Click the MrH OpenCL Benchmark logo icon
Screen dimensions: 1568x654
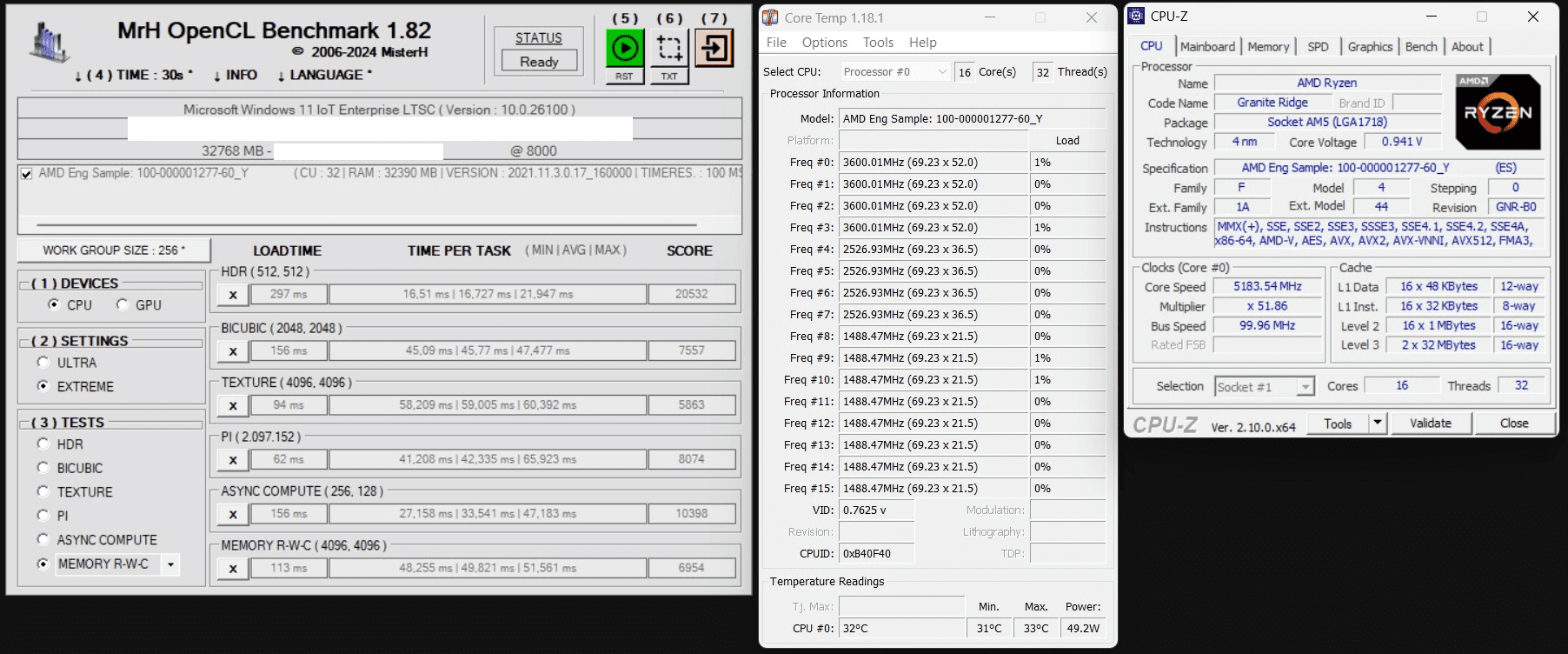pyautogui.click(x=49, y=43)
